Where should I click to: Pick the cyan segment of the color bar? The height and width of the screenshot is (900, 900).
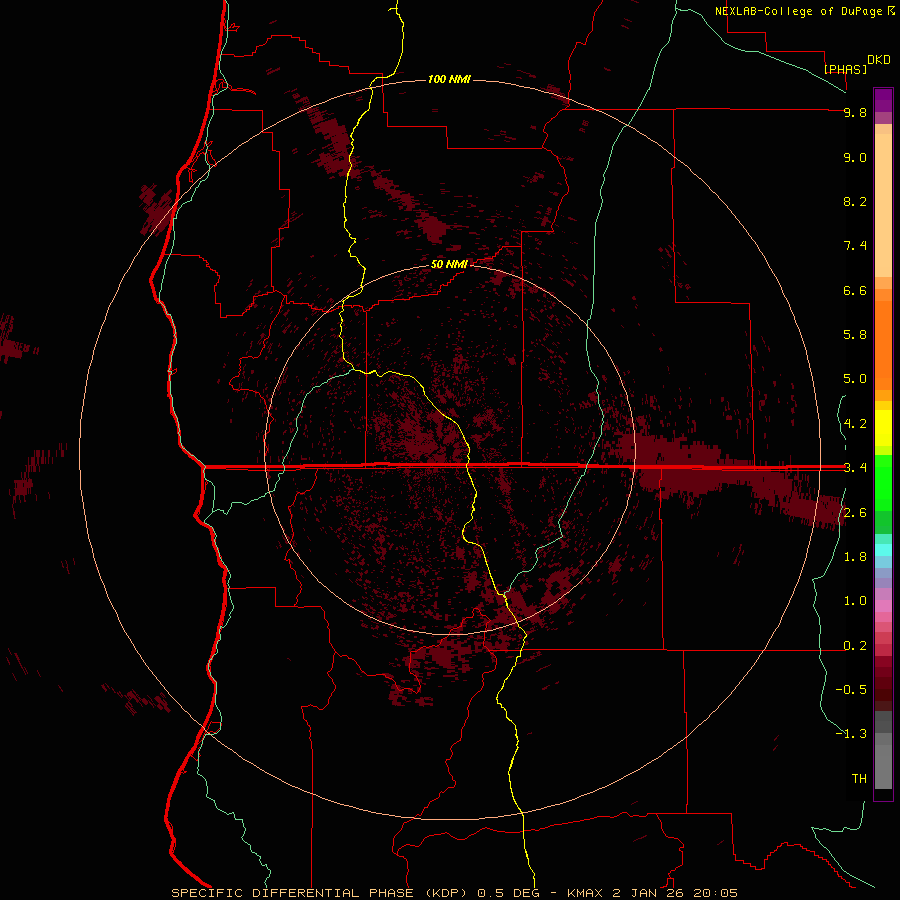pos(883,550)
